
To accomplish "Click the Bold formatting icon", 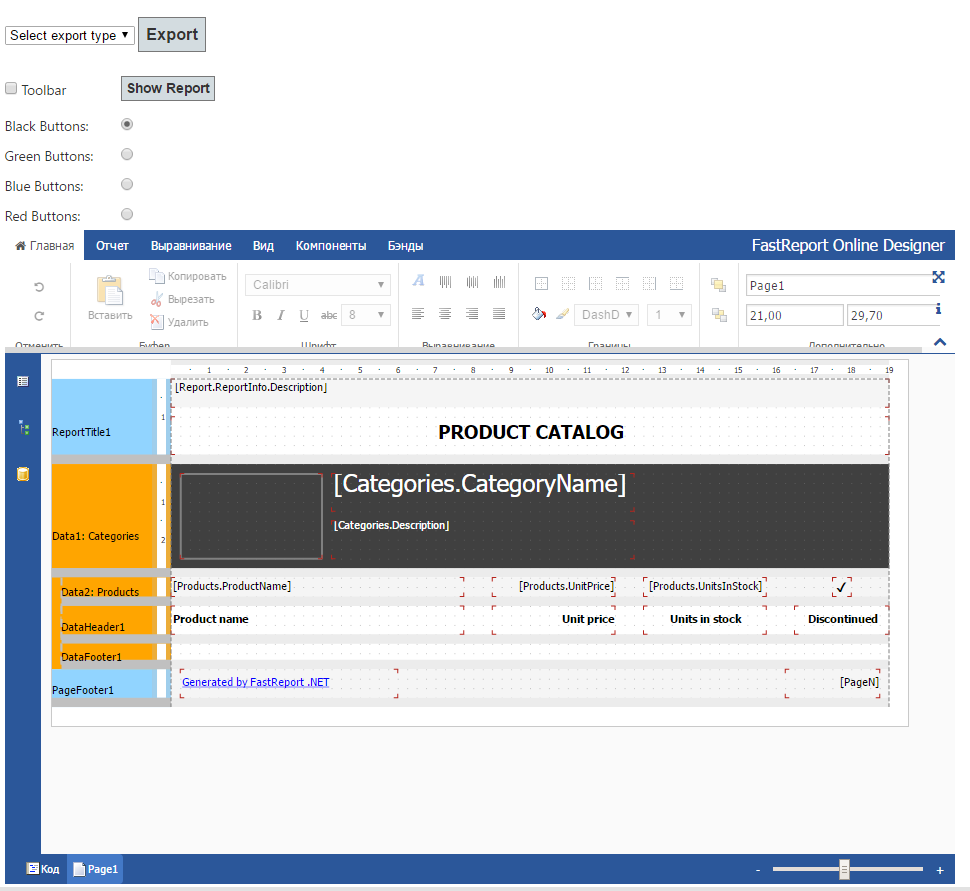I will pos(257,315).
